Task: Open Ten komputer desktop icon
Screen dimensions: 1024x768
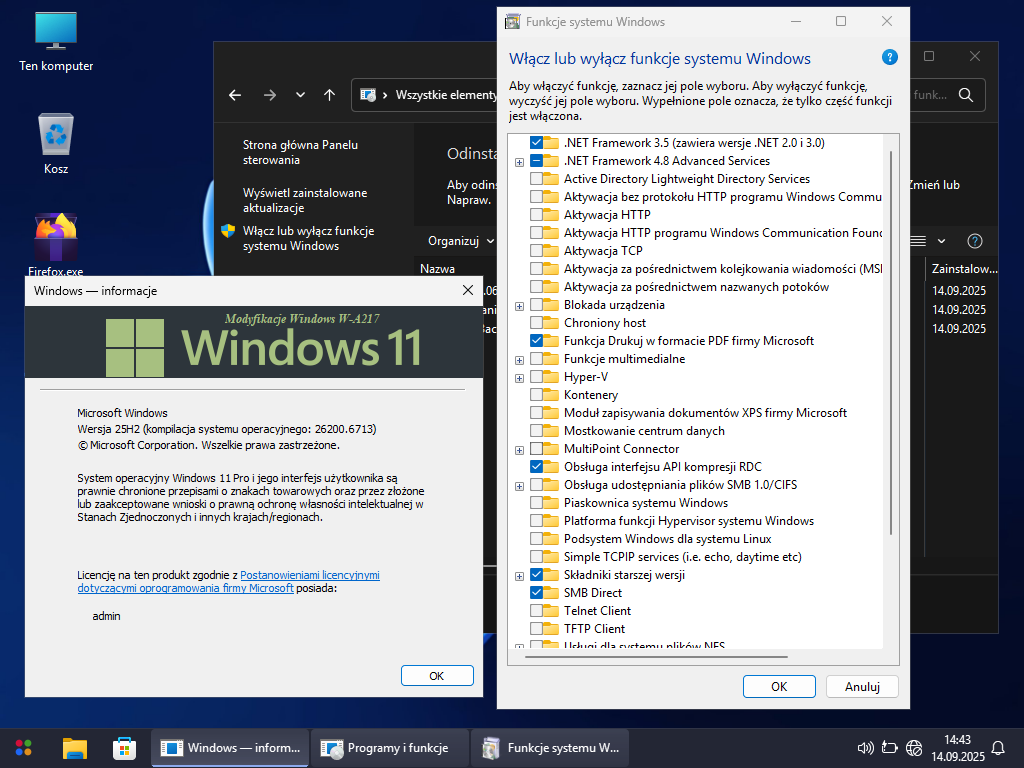Action: pos(56,32)
